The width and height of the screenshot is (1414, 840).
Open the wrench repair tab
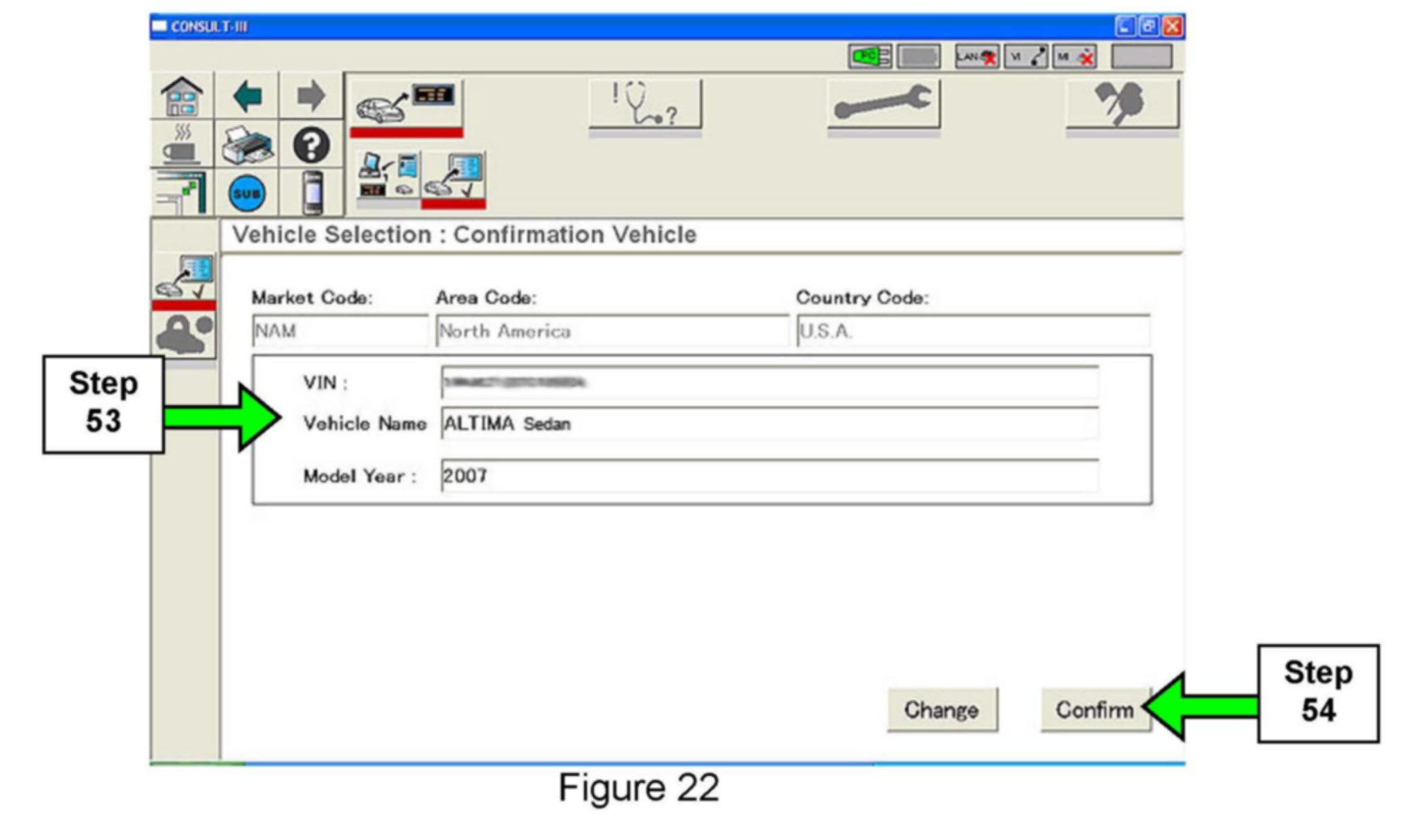coord(883,104)
